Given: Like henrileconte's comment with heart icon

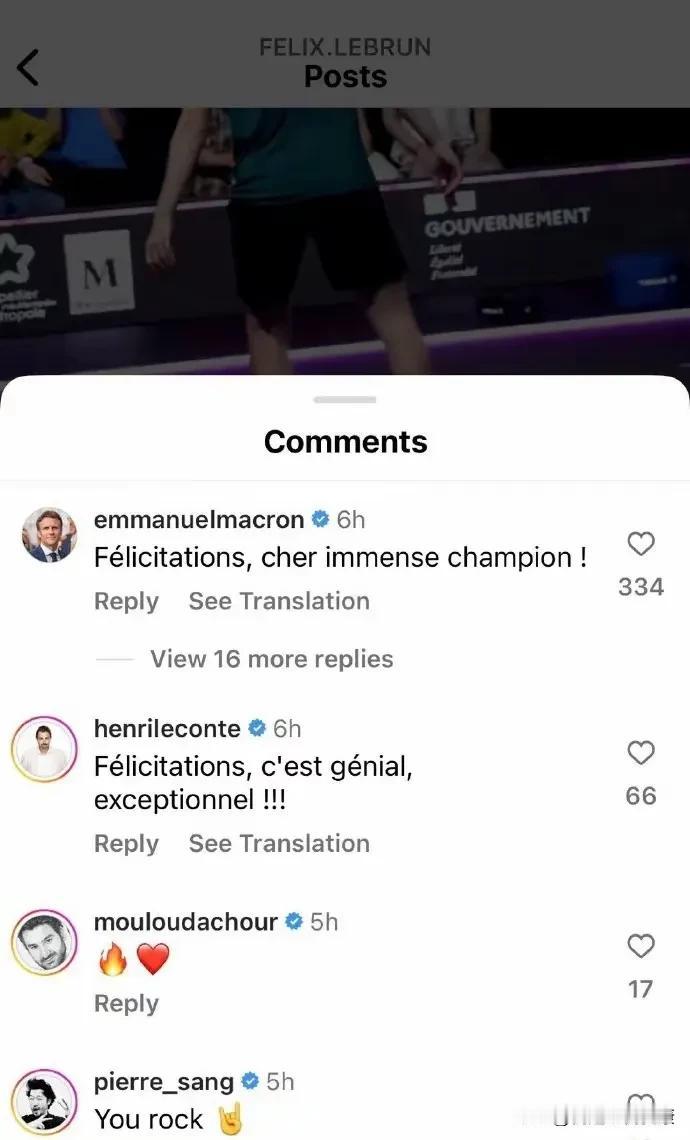Looking at the screenshot, I should point(641,752).
